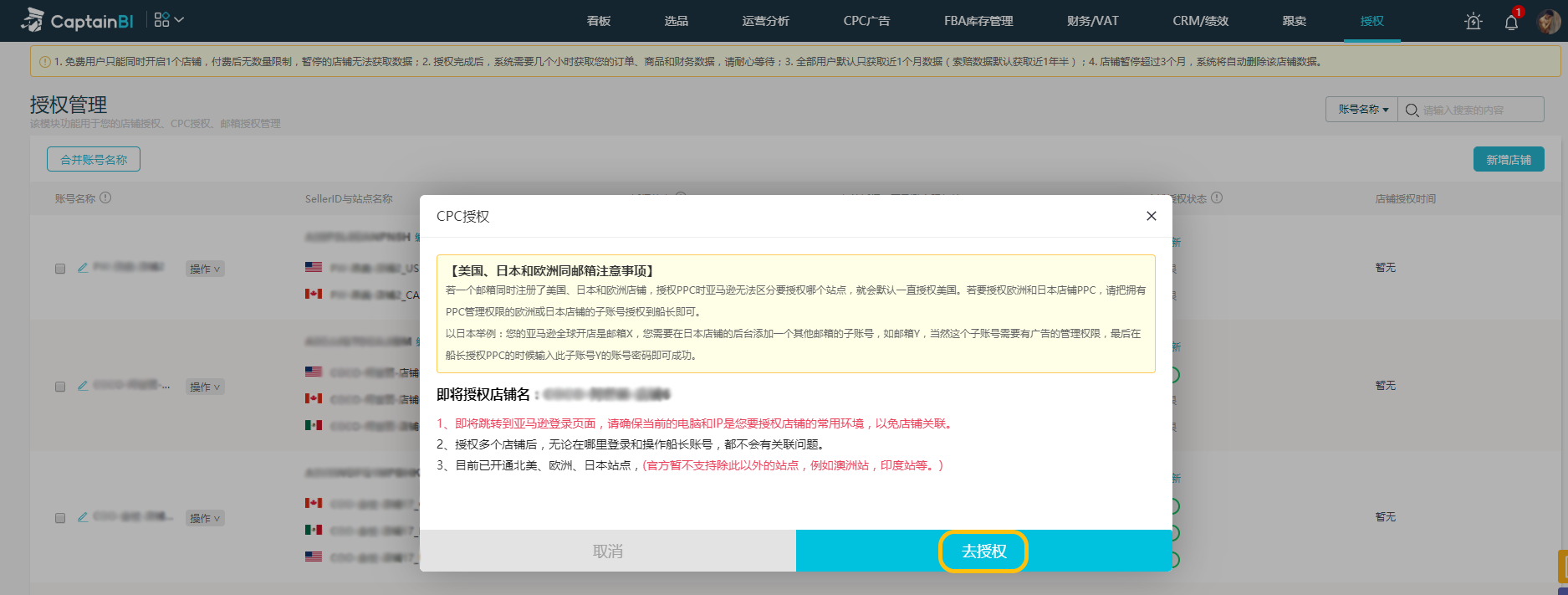The image size is (1568, 595).
Task: Click the US flag in the COCO account row
Action: pyautogui.click(x=314, y=372)
